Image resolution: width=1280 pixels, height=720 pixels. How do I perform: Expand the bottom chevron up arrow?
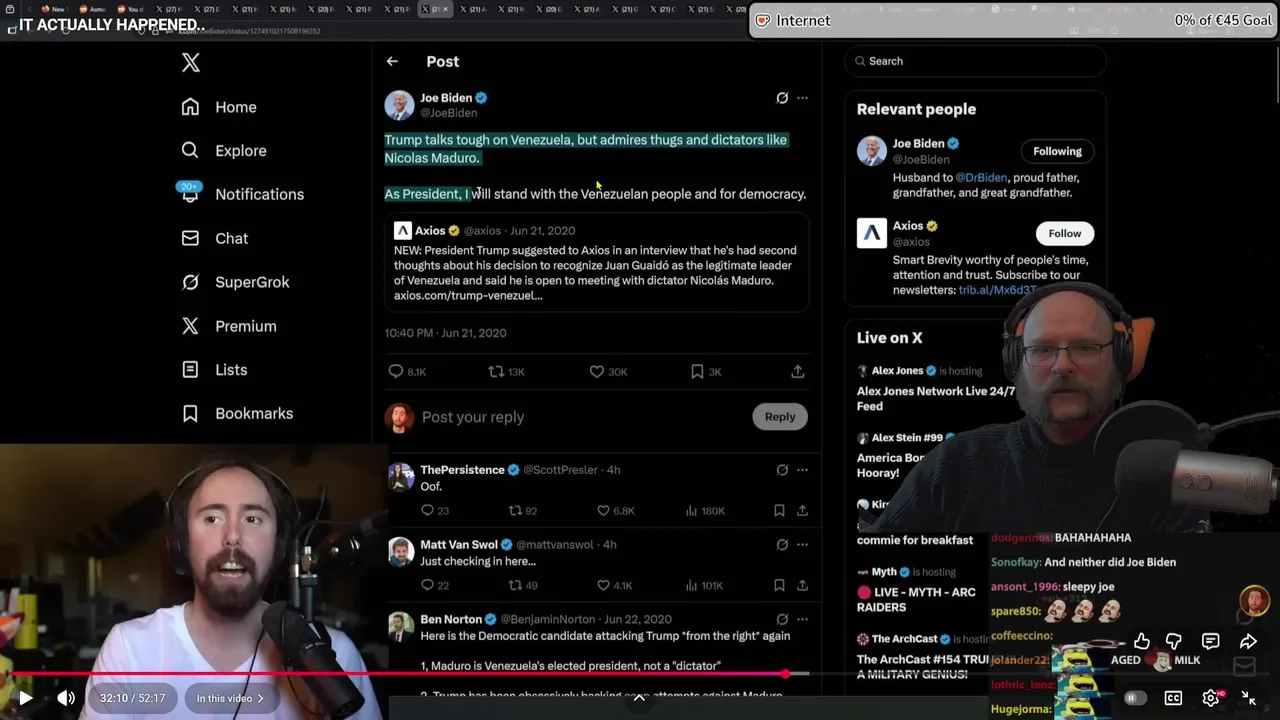point(639,698)
